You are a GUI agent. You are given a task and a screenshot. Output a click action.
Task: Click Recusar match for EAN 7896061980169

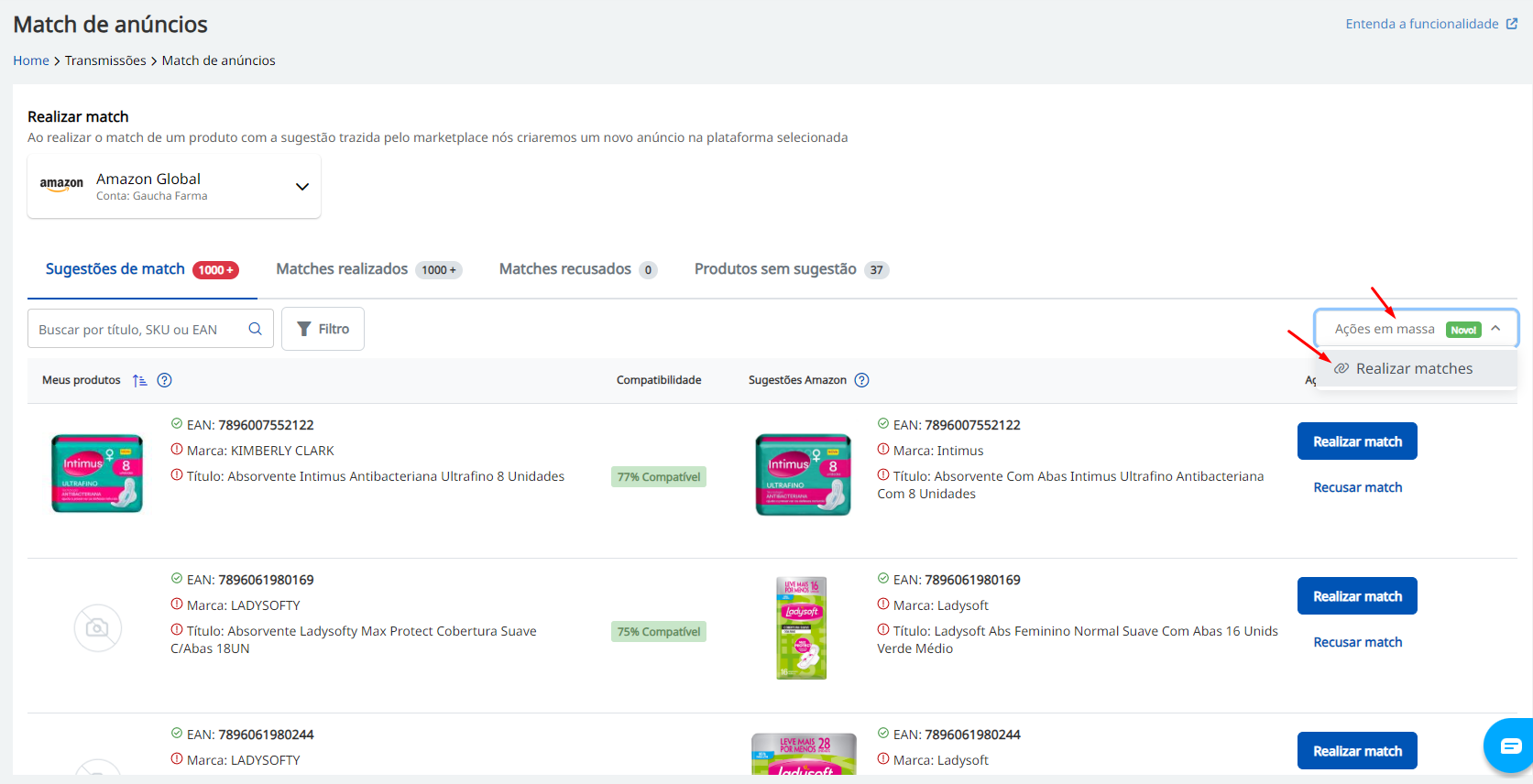[x=1358, y=642]
